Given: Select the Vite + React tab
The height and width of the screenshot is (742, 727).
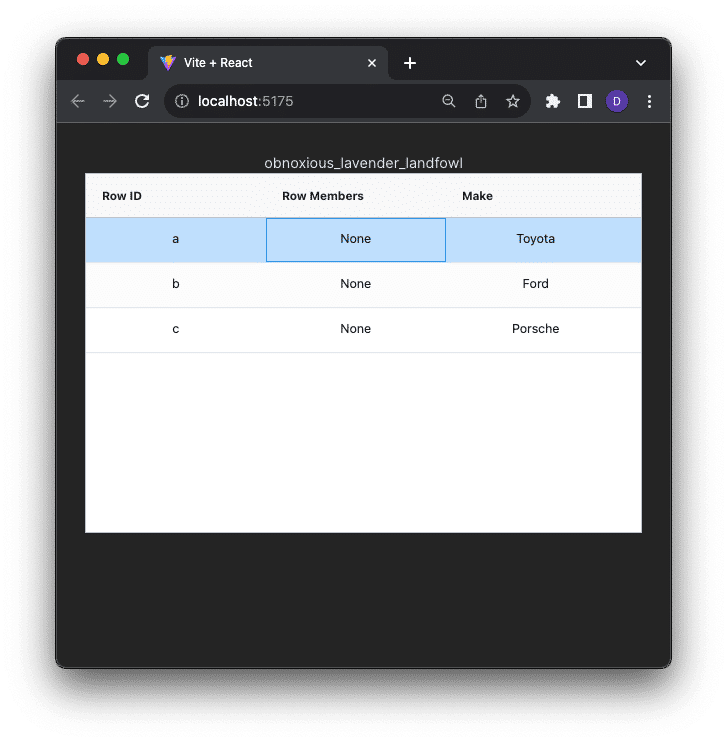Looking at the screenshot, I should tap(268, 63).
